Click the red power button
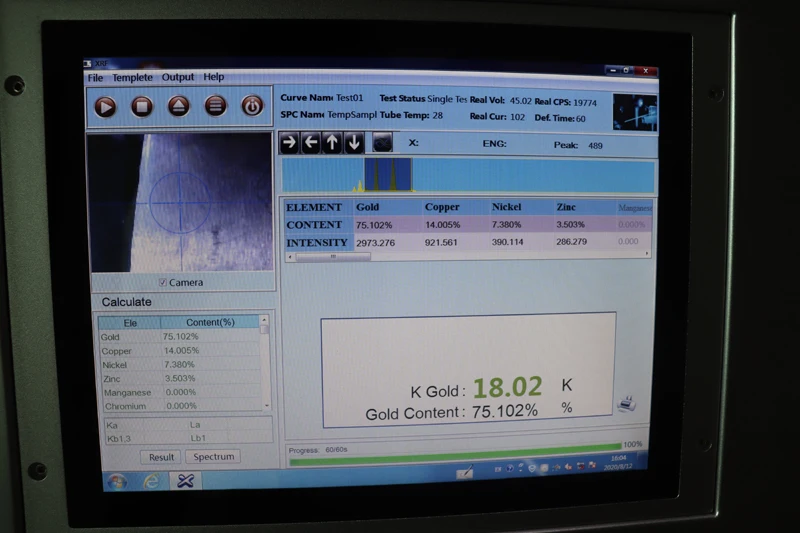The height and width of the screenshot is (533, 800). click(252, 106)
